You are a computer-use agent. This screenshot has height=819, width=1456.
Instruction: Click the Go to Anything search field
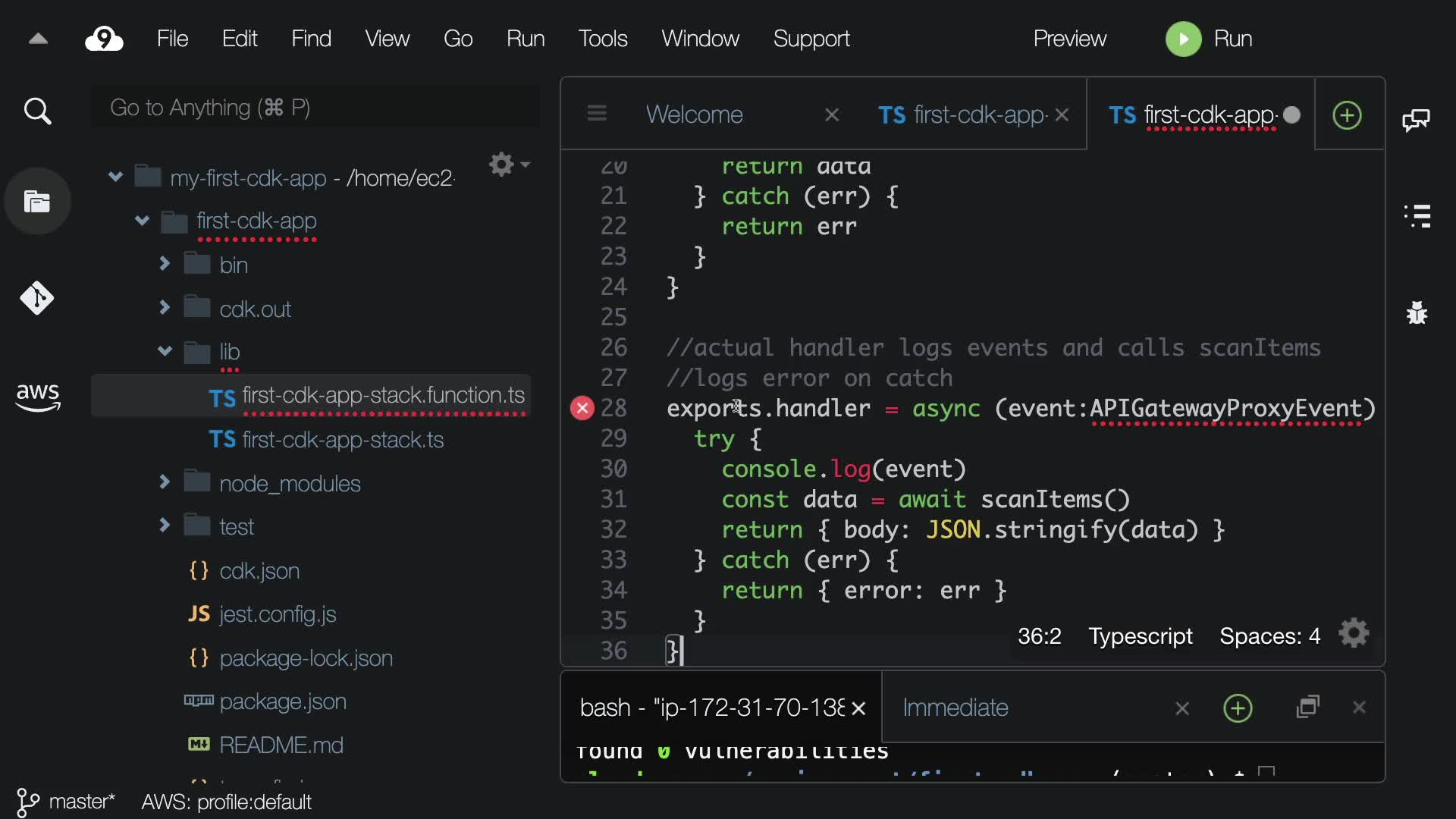(315, 108)
